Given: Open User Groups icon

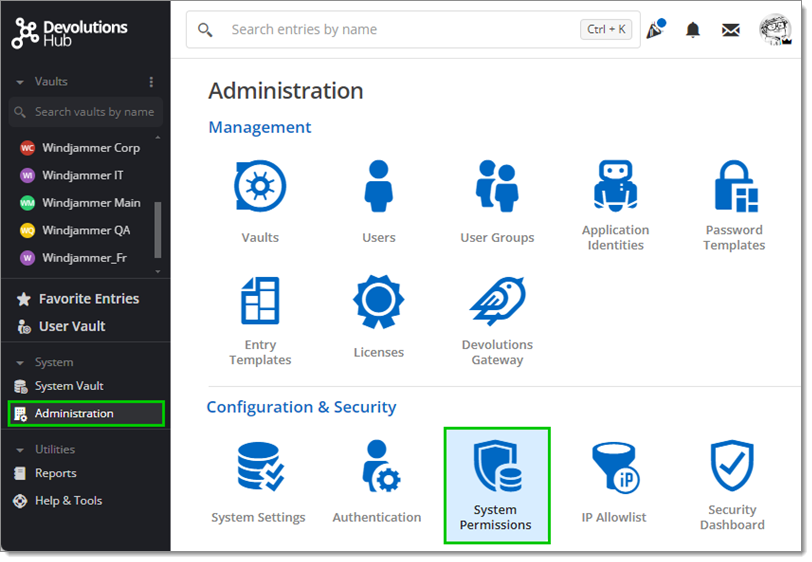Looking at the screenshot, I should pyautogui.click(x=497, y=185).
